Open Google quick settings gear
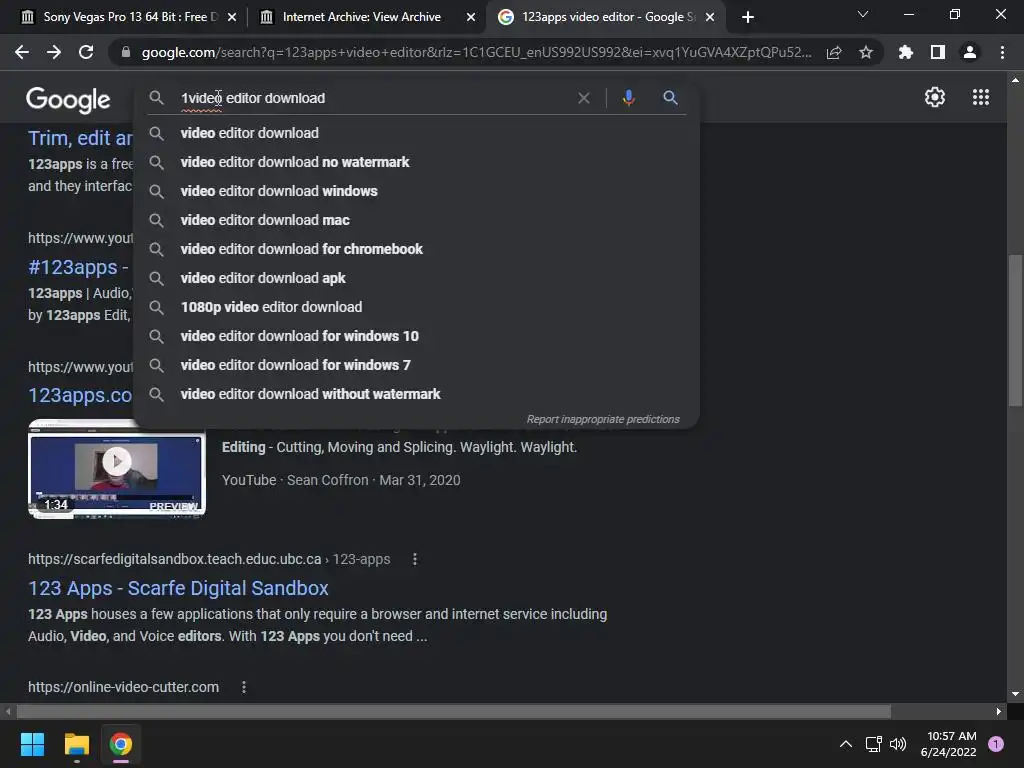This screenshot has width=1024, height=768. coord(935,97)
